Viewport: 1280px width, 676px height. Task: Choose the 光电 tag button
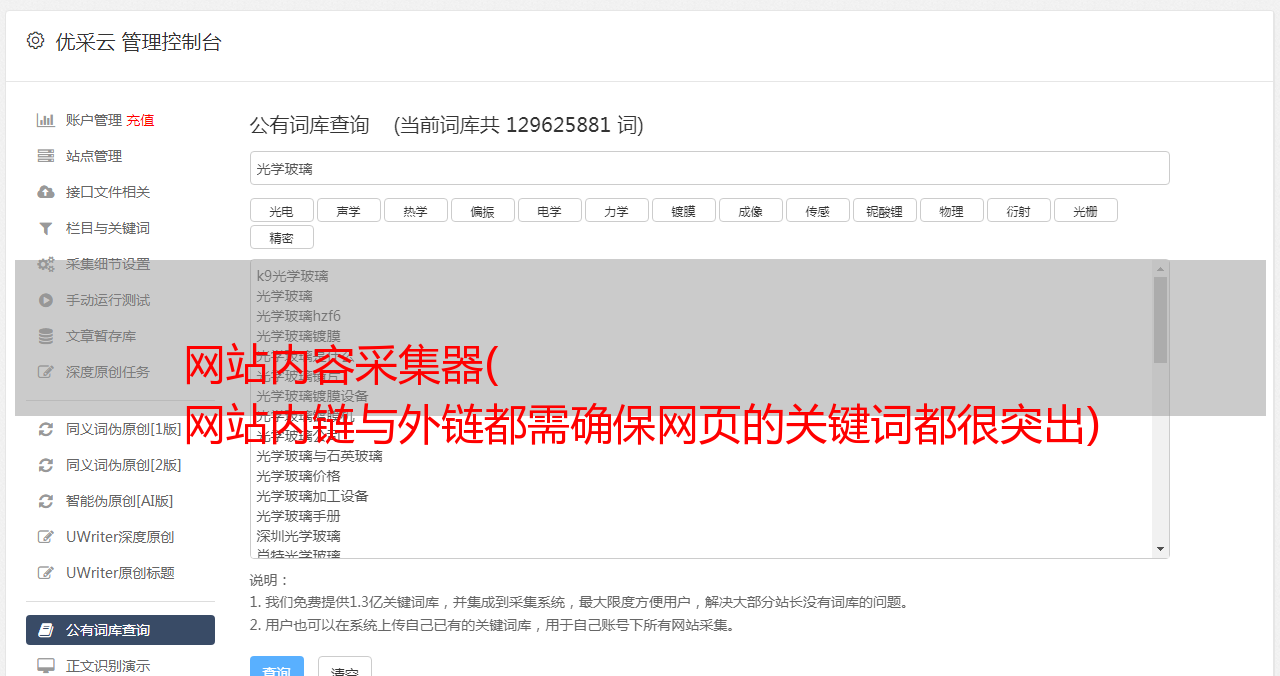282,210
